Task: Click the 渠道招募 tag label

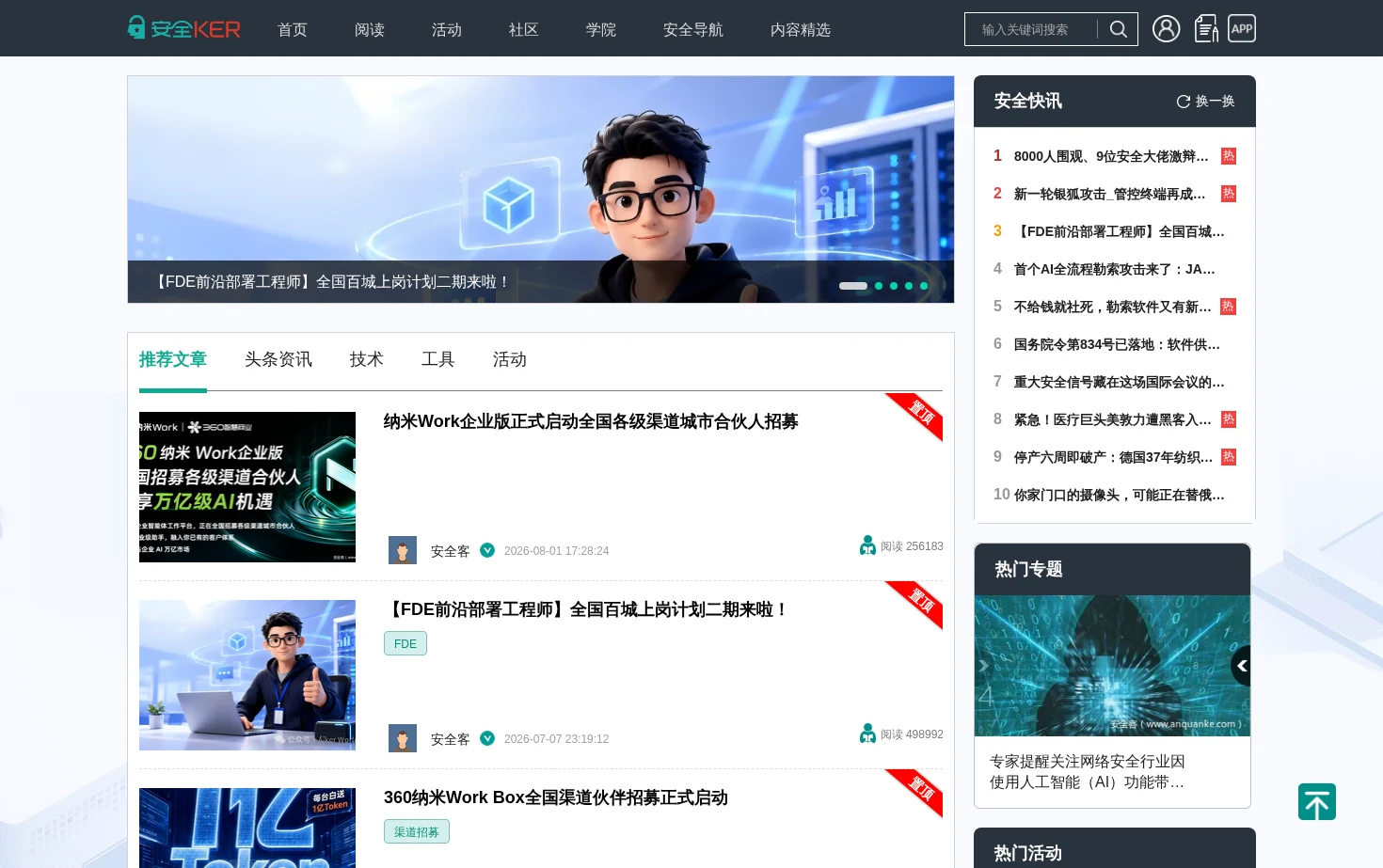Action: 417,831
